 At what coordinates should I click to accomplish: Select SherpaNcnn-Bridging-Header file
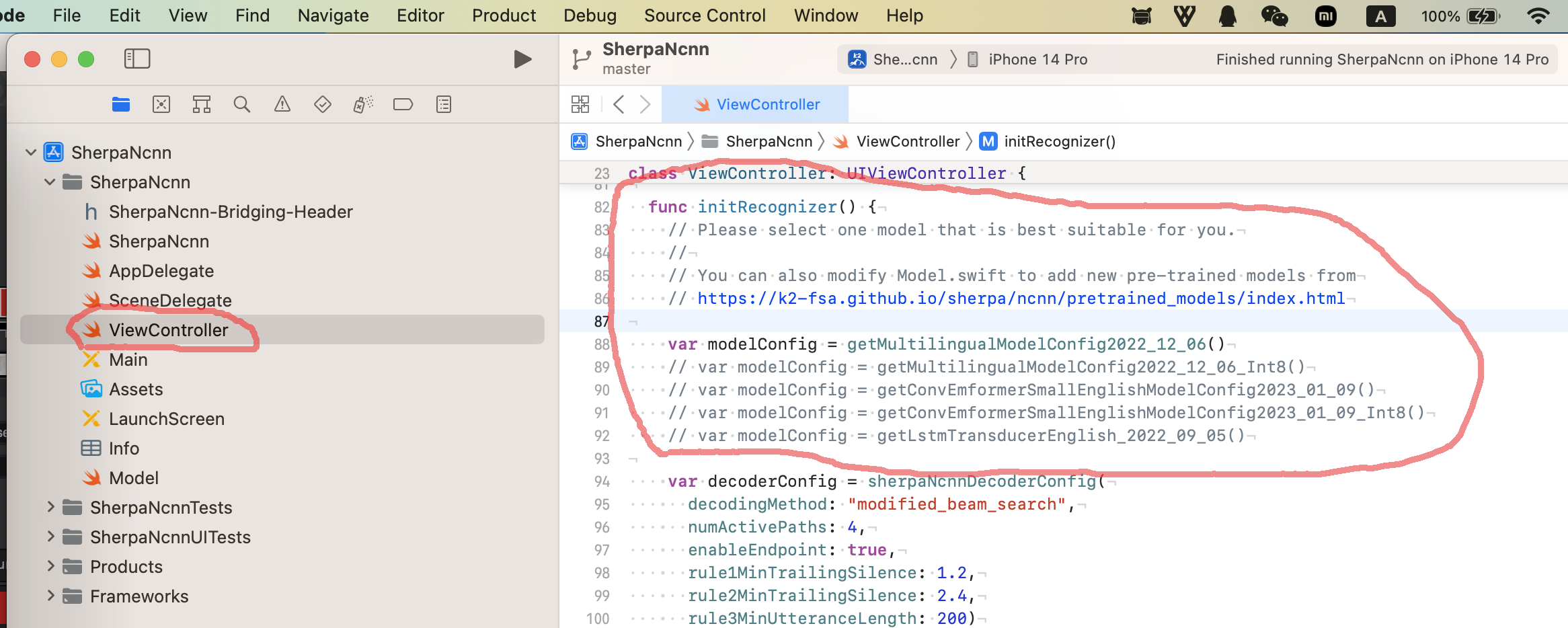231,212
